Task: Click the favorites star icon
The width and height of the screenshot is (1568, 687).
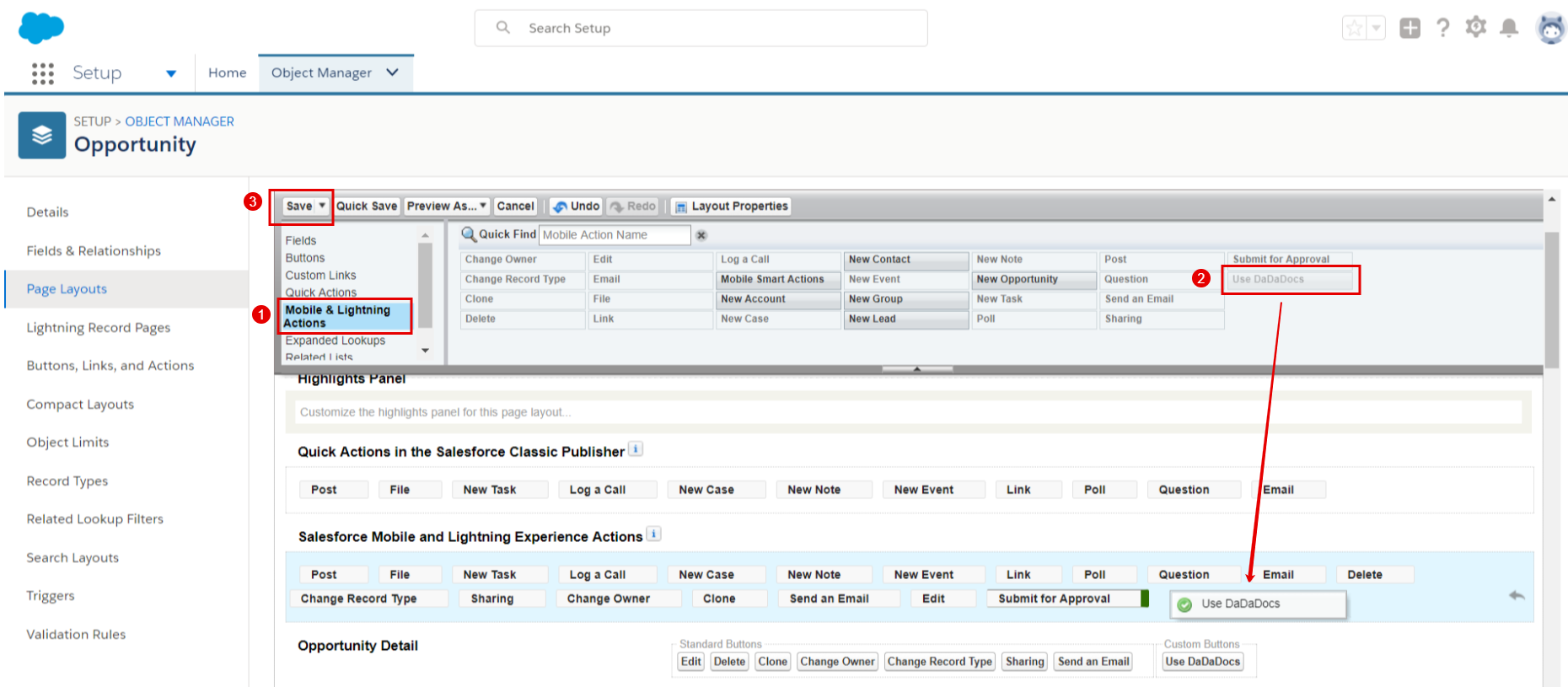Action: (1355, 28)
